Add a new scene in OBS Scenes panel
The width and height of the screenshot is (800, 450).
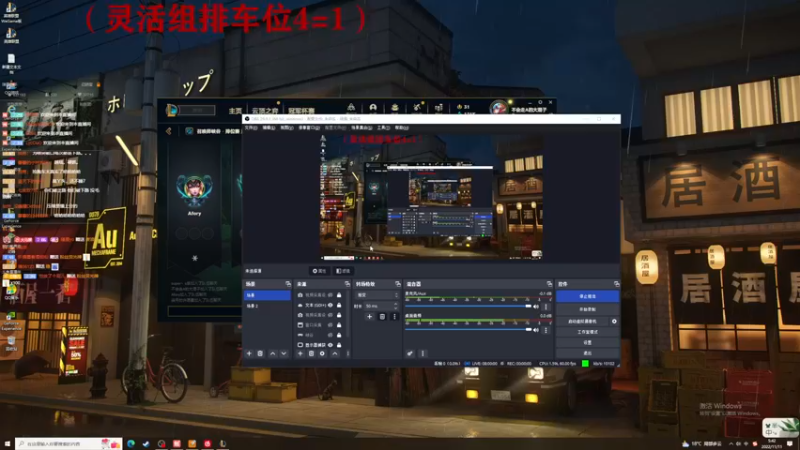pyautogui.click(x=249, y=353)
